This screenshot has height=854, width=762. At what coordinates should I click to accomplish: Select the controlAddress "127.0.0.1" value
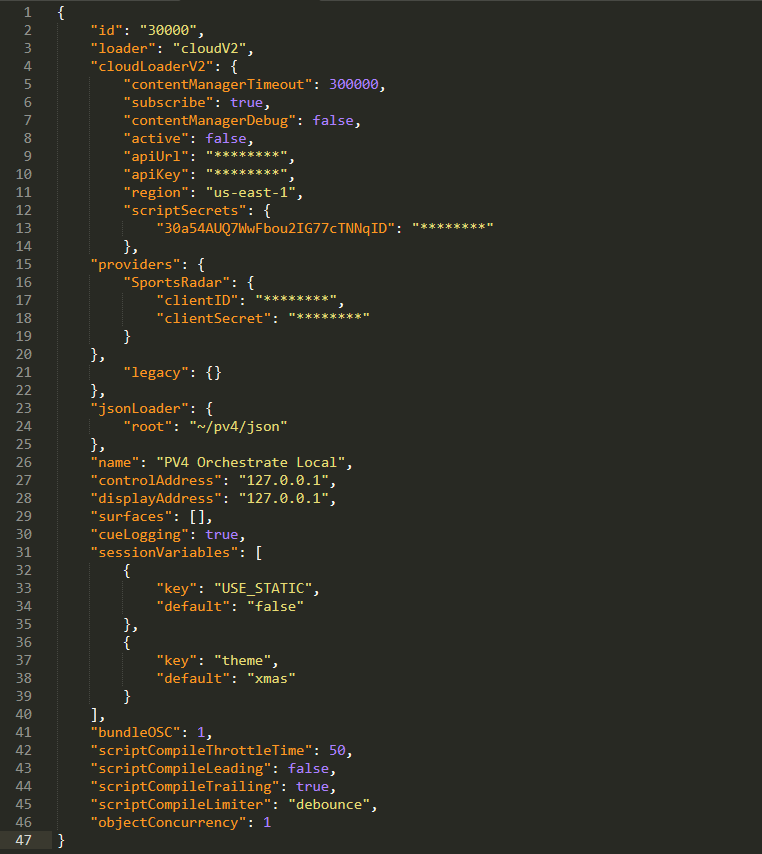click(283, 480)
